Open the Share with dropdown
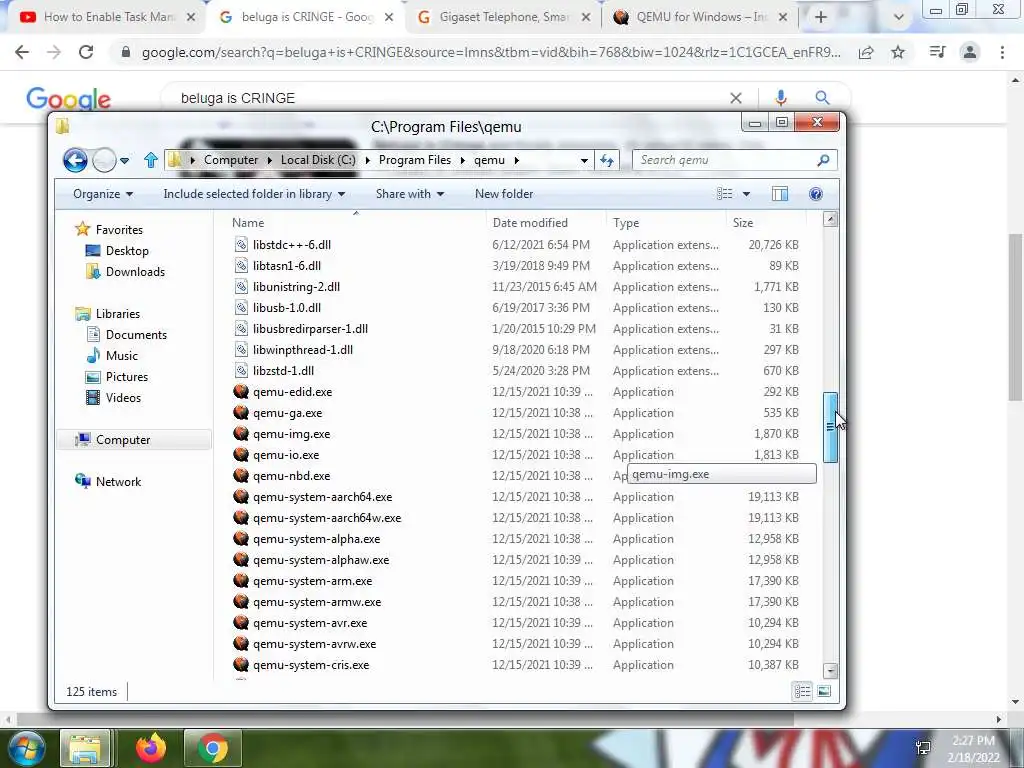1024x768 pixels. pos(409,194)
